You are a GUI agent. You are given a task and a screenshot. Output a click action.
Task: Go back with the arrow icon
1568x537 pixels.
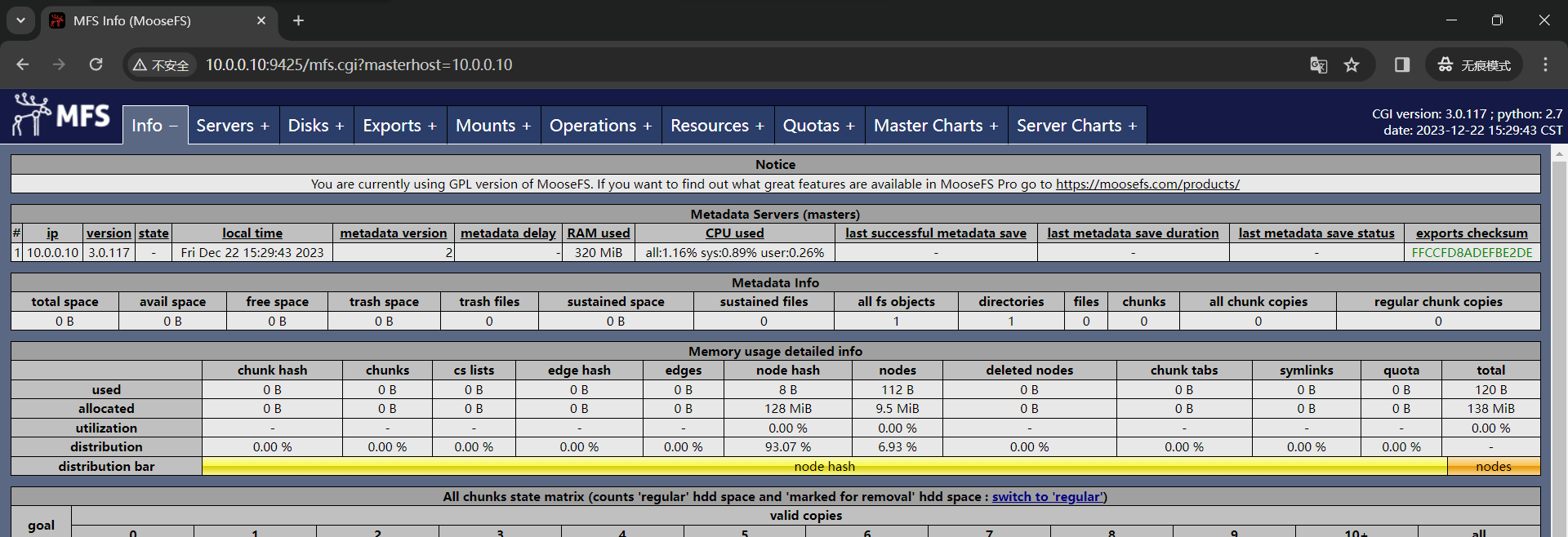click(x=23, y=64)
